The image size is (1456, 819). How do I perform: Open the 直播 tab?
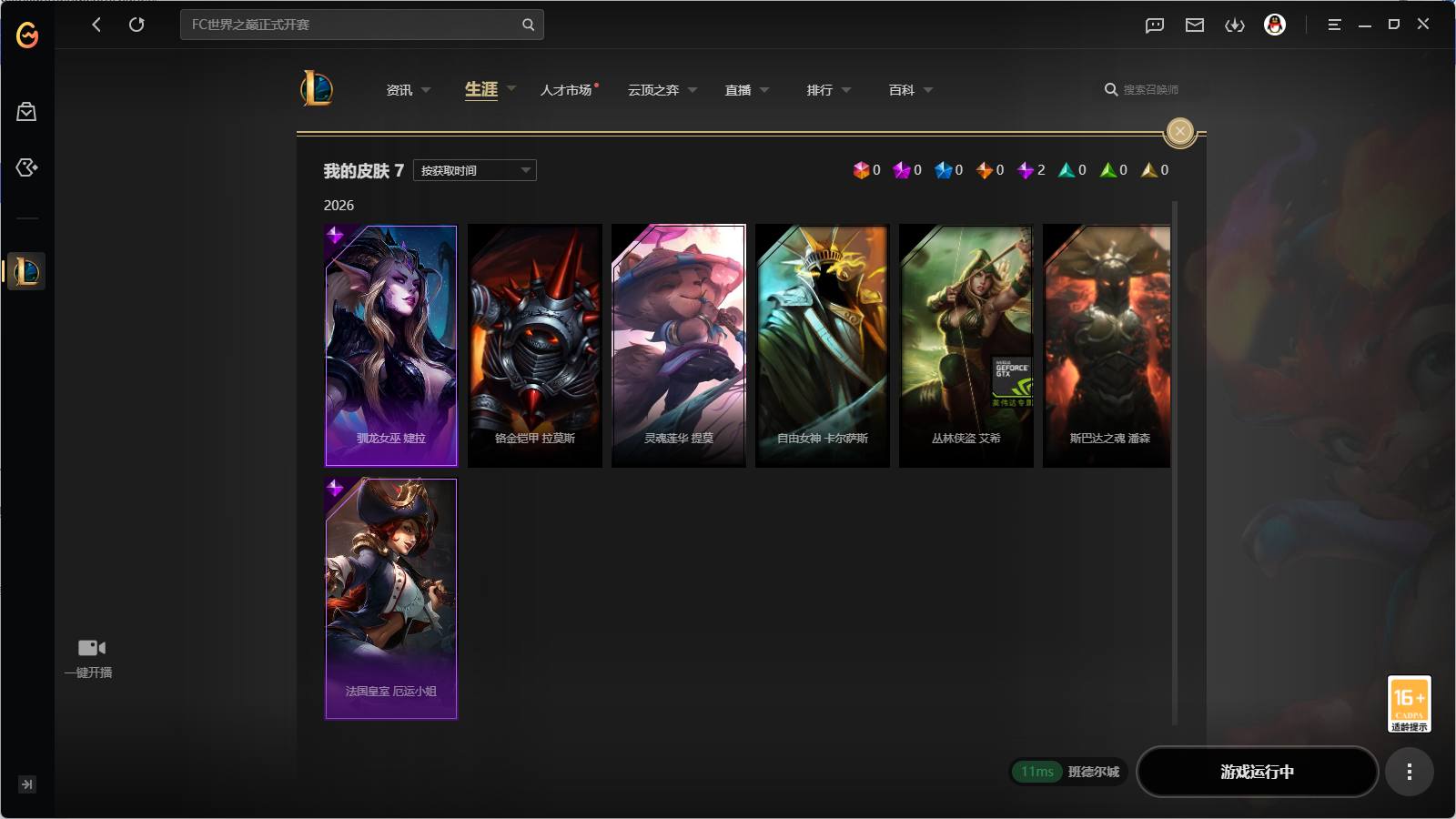pos(738,90)
